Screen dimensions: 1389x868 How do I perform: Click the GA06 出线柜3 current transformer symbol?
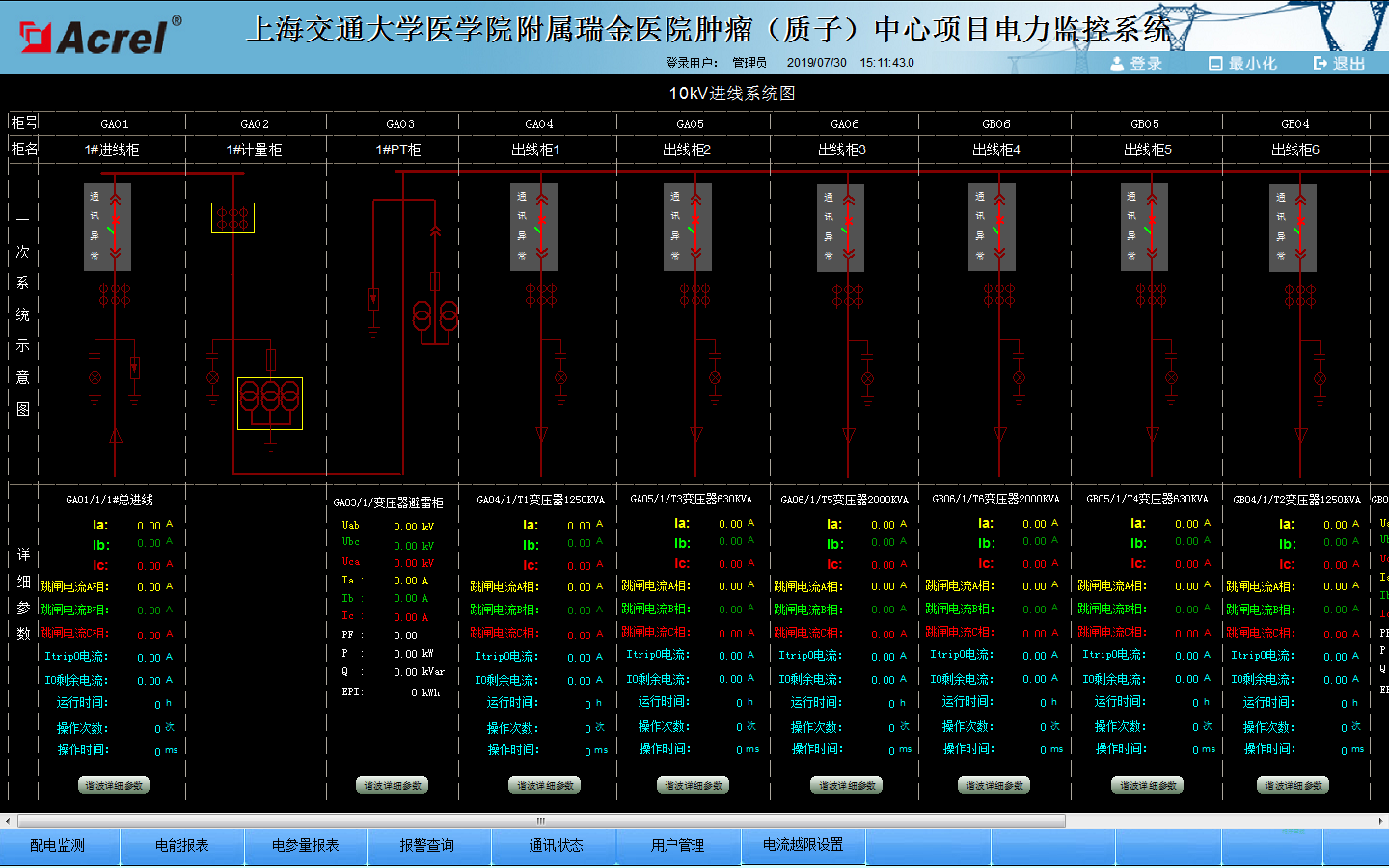tap(848, 294)
